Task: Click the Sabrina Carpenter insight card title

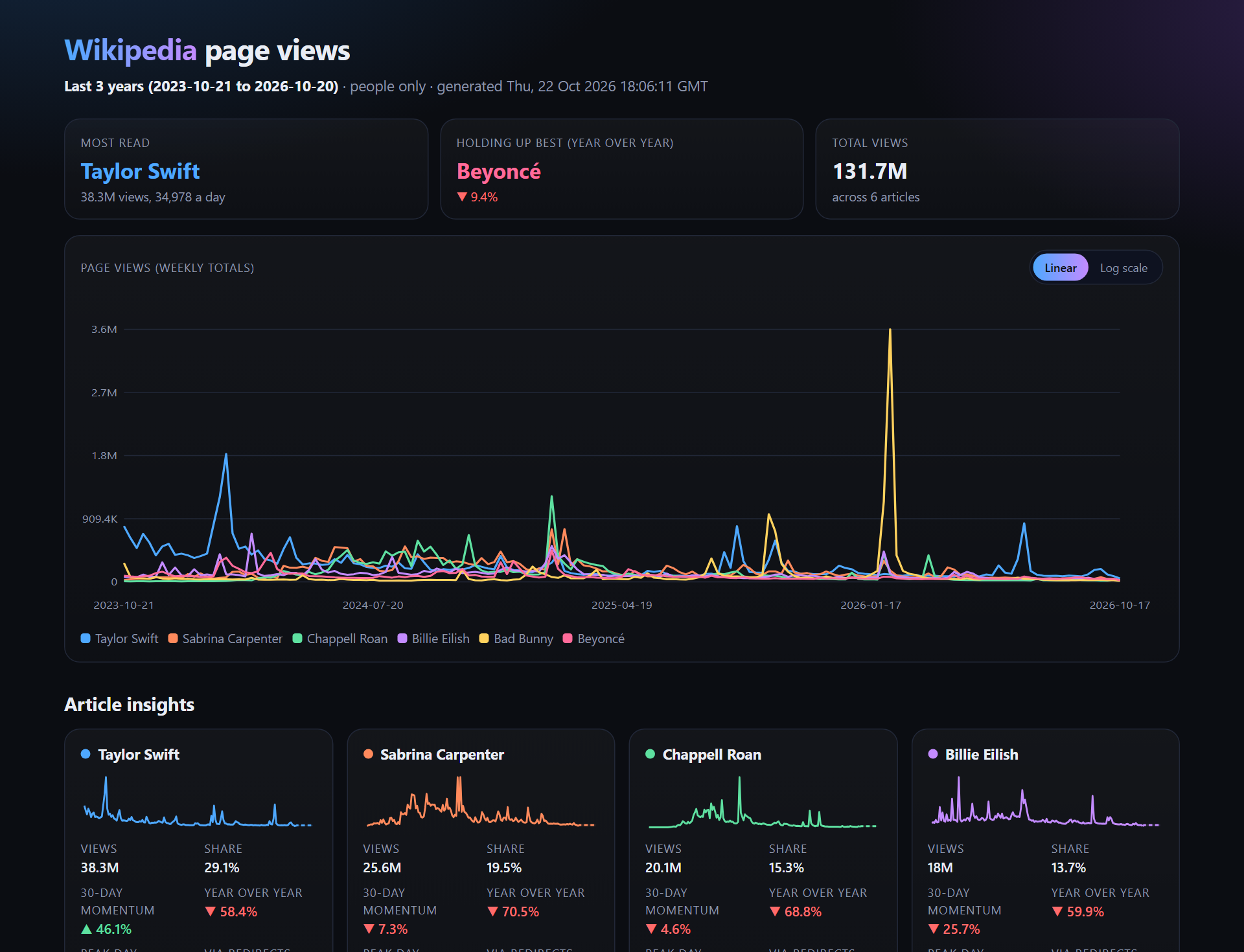Action: pos(442,754)
